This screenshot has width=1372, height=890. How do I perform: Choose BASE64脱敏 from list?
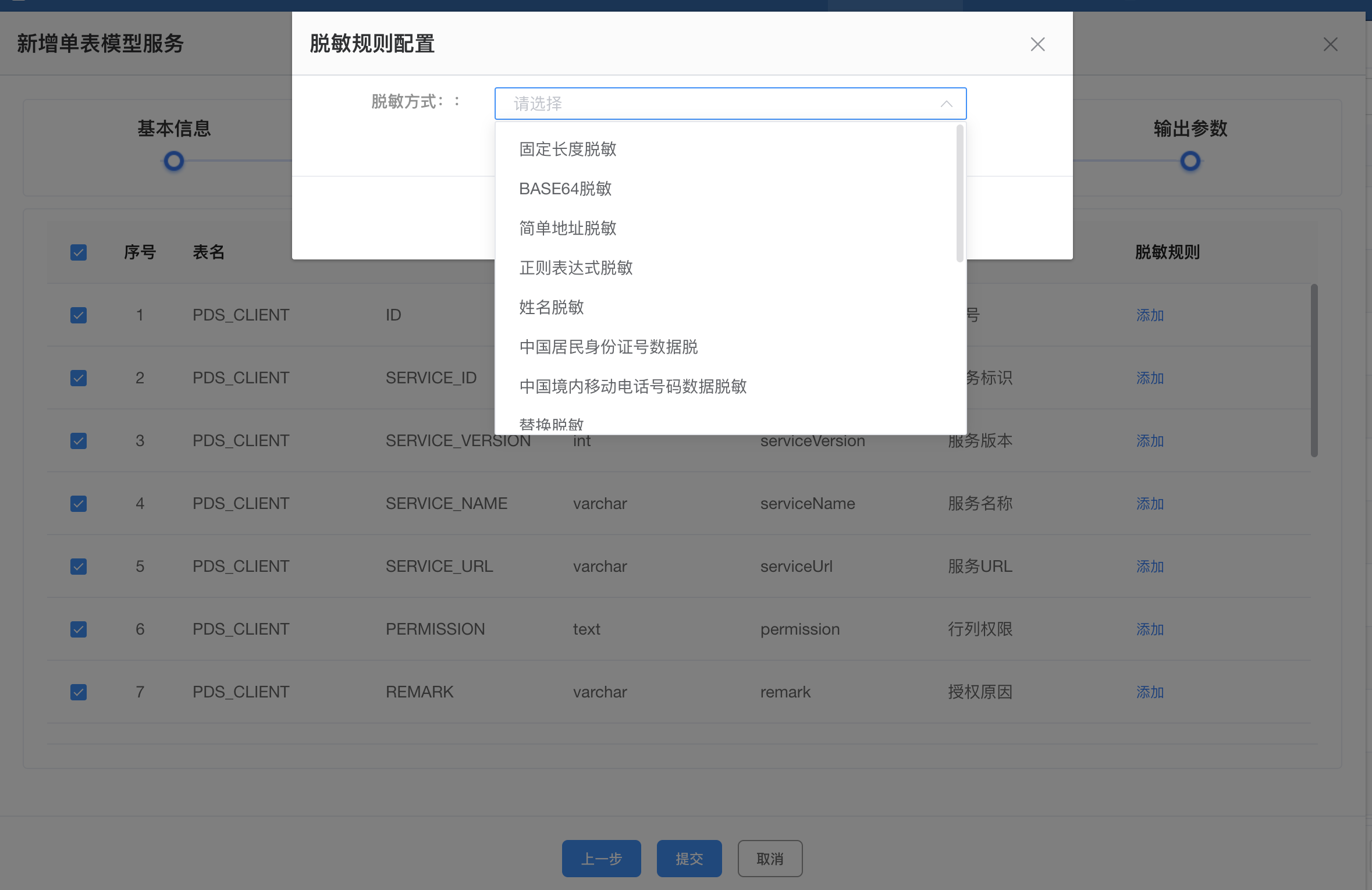(x=565, y=189)
